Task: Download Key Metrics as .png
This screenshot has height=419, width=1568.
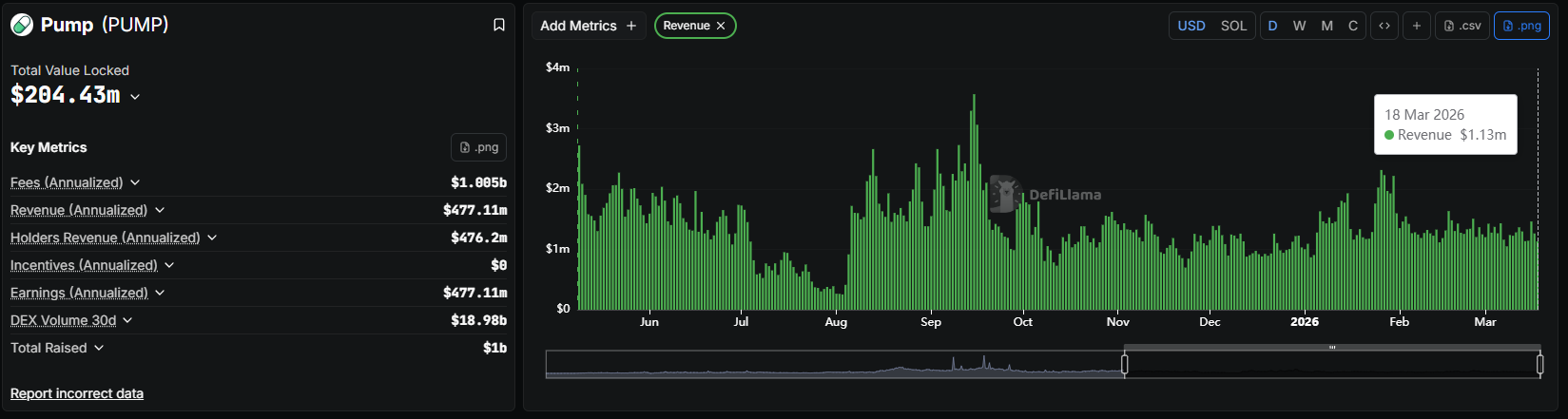Action: pyautogui.click(x=478, y=147)
